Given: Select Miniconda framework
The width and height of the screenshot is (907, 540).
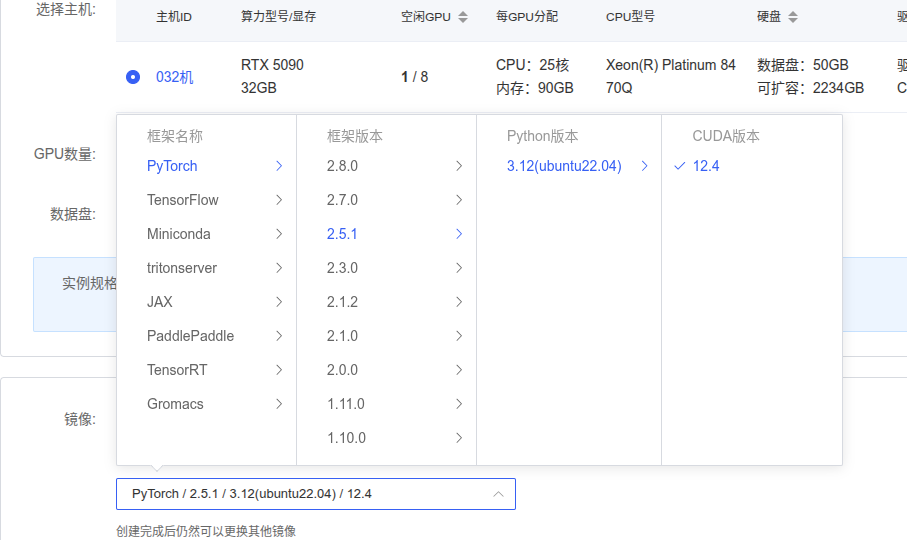Looking at the screenshot, I should tap(179, 234).
